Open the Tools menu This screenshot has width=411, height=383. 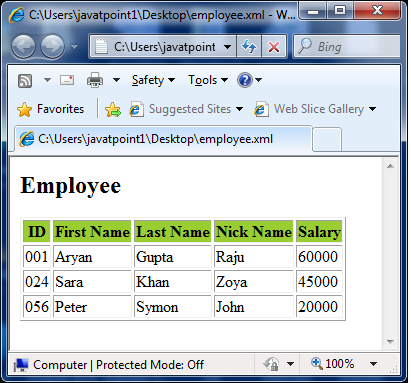(208, 80)
